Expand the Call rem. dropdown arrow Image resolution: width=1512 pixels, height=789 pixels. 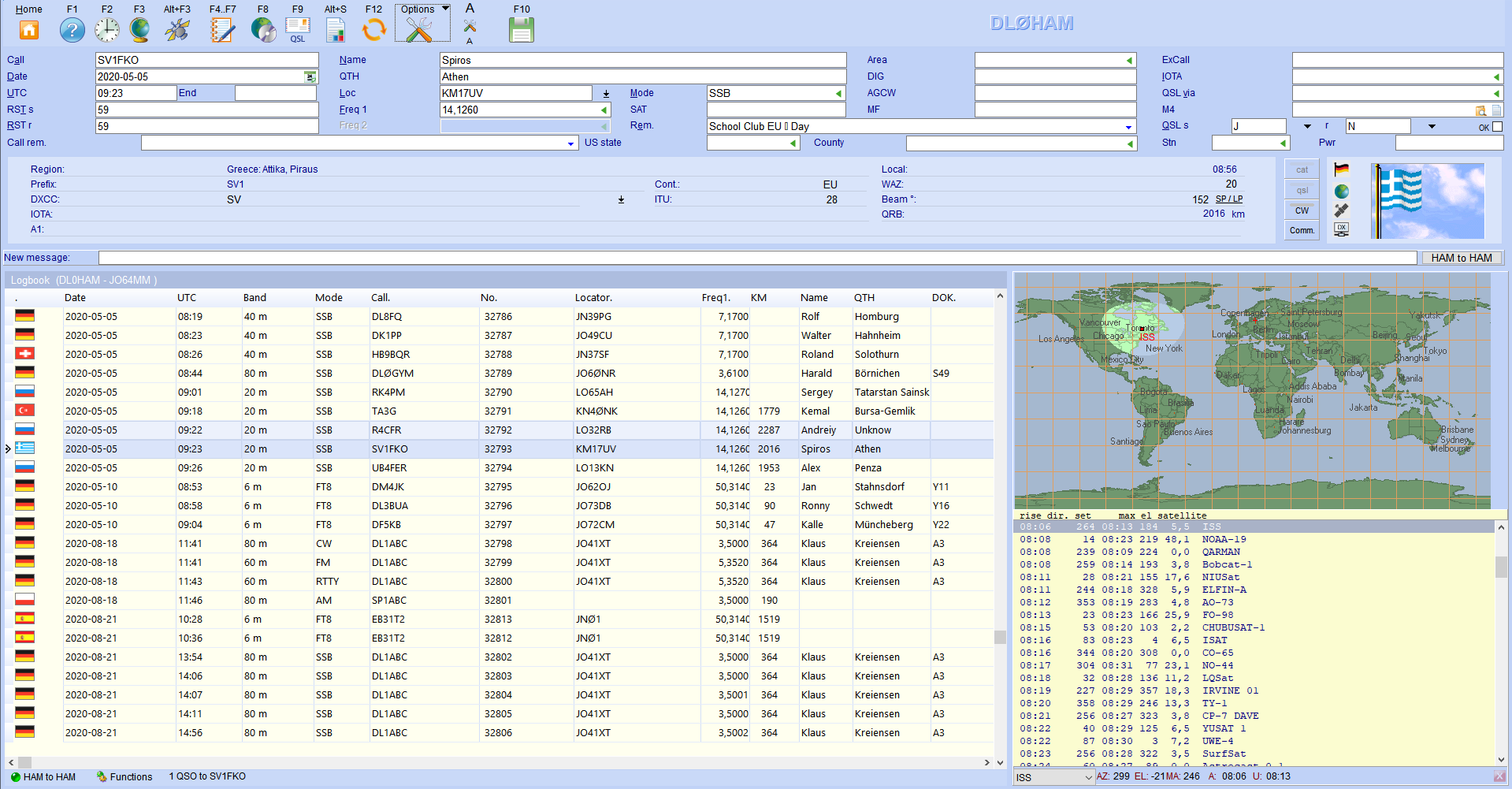coord(571,143)
